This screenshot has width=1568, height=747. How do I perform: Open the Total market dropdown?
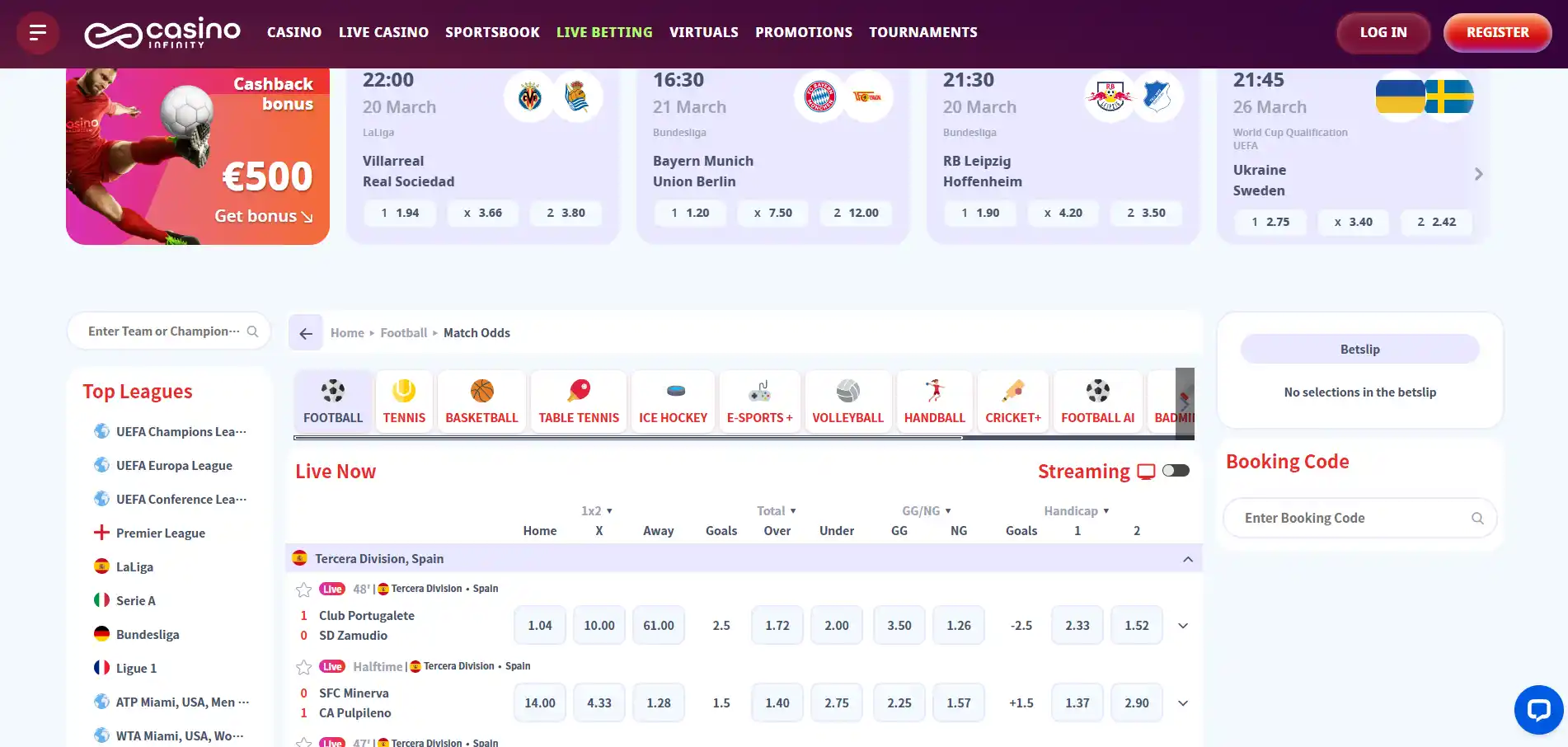coord(777,511)
